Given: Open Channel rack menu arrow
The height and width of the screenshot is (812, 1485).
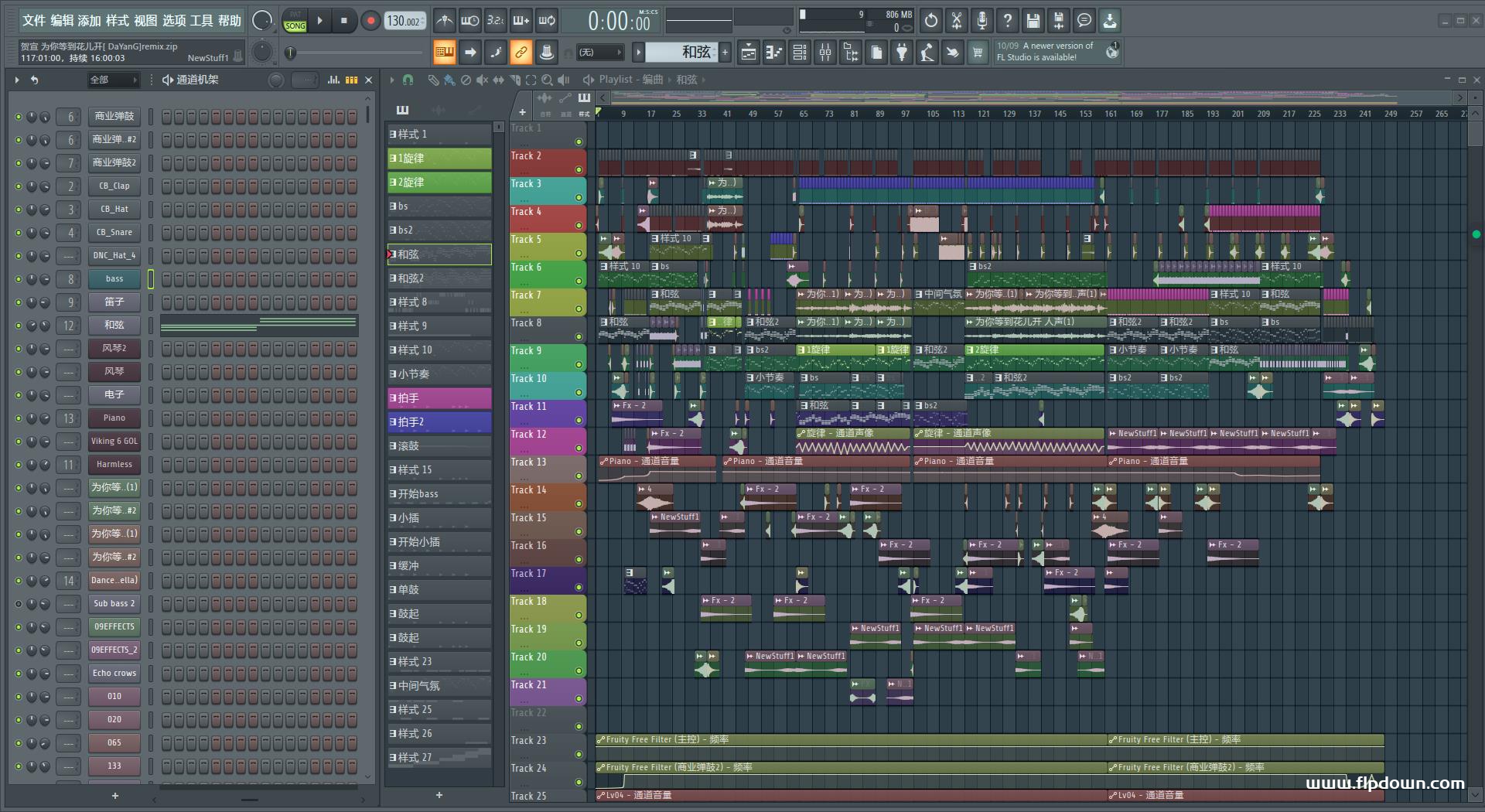Looking at the screenshot, I should (17, 80).
